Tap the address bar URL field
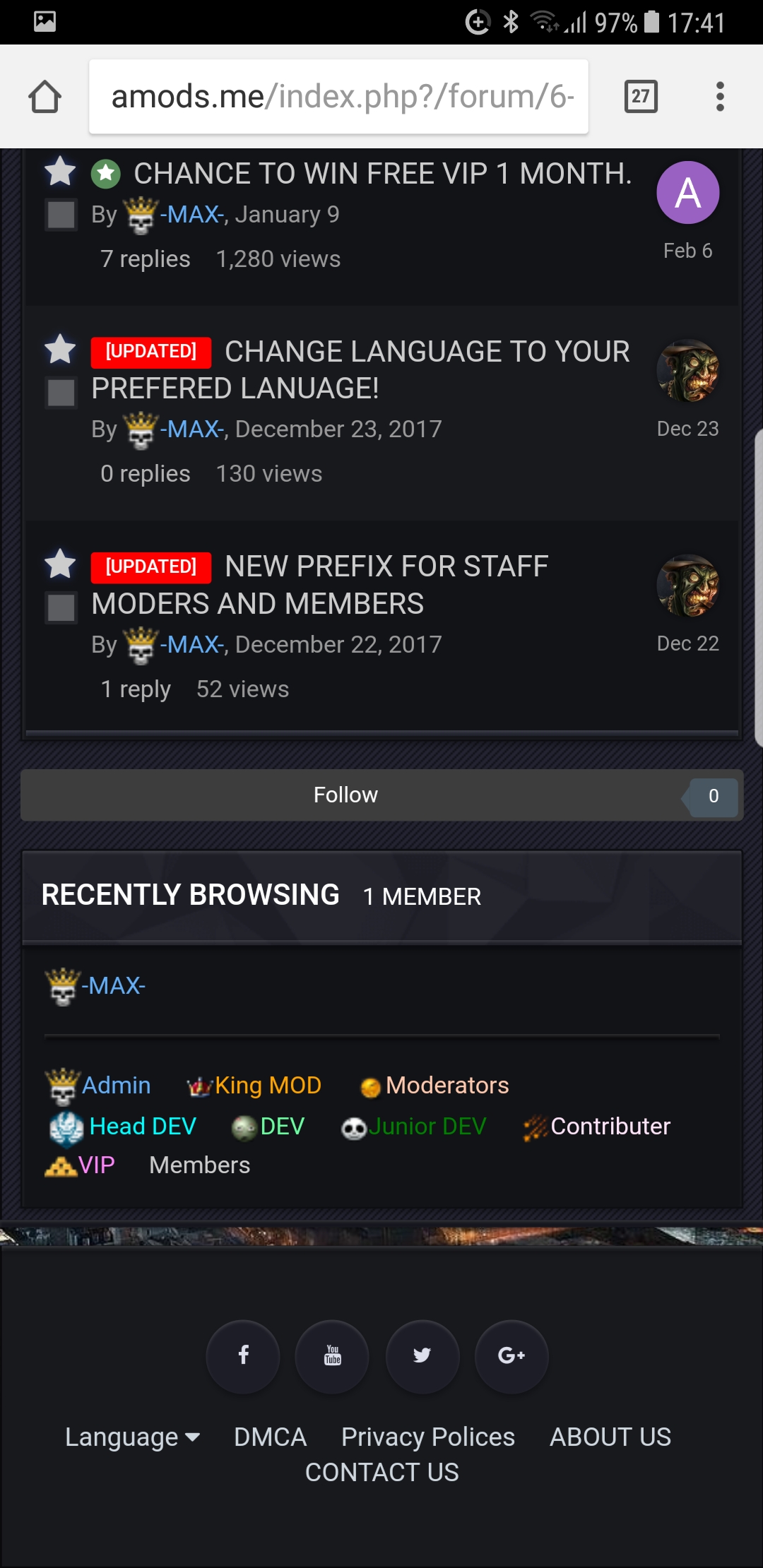The image size is (763, 1568). (338, 97)
